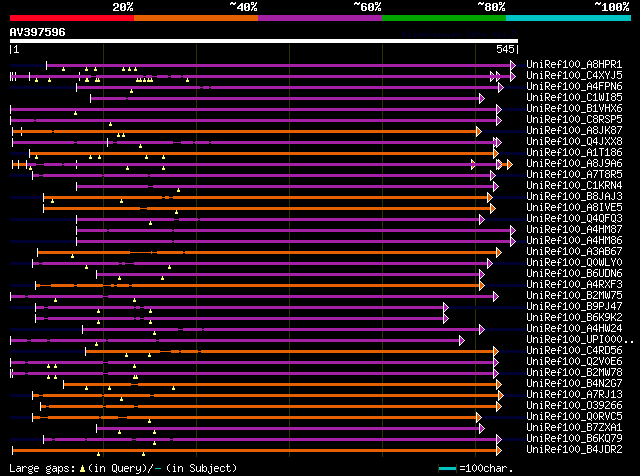This screenshot has width=640, height=476.
Task: Open the UniRef100_A3AB67 label
Action: (x=574, y=252)
